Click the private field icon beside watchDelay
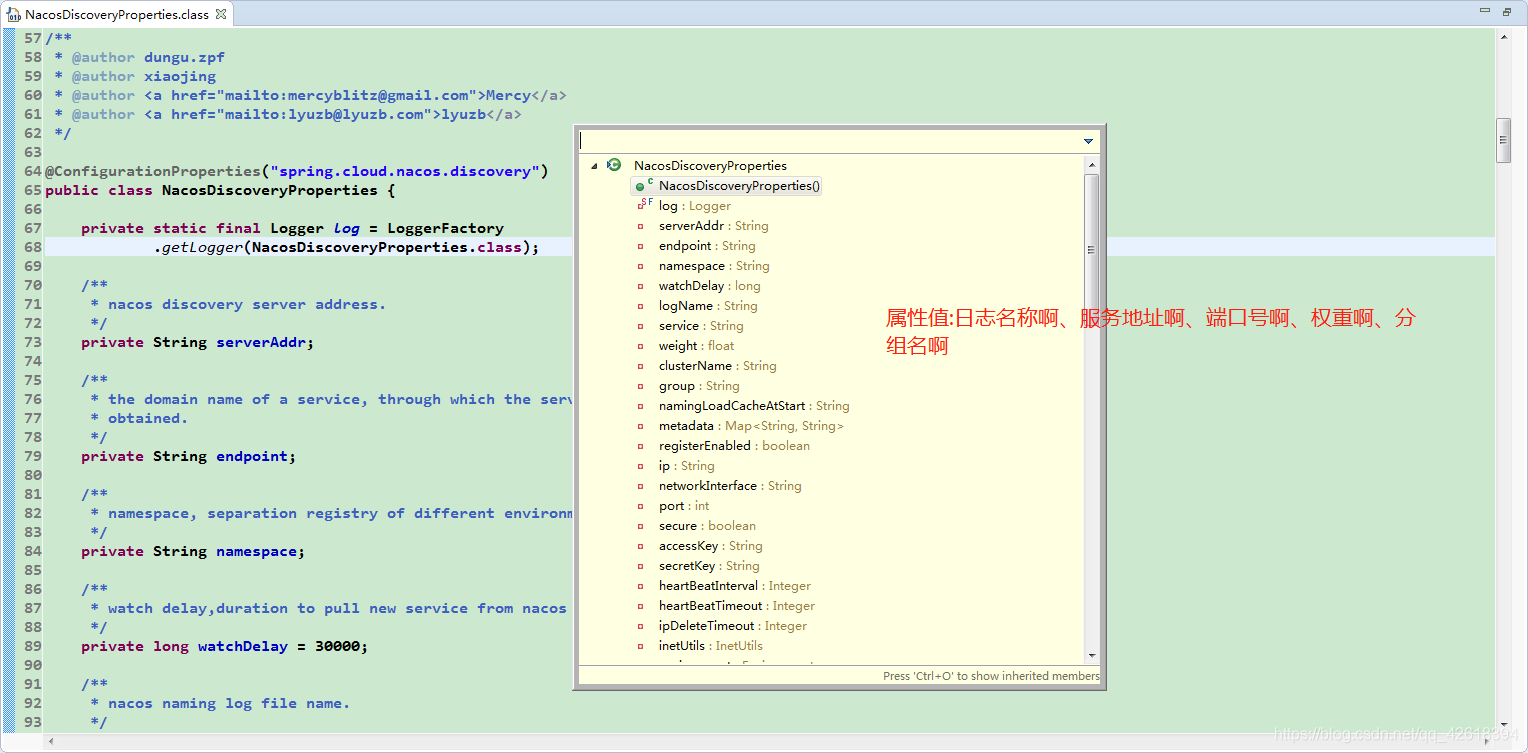 click(x=641, y=286)
